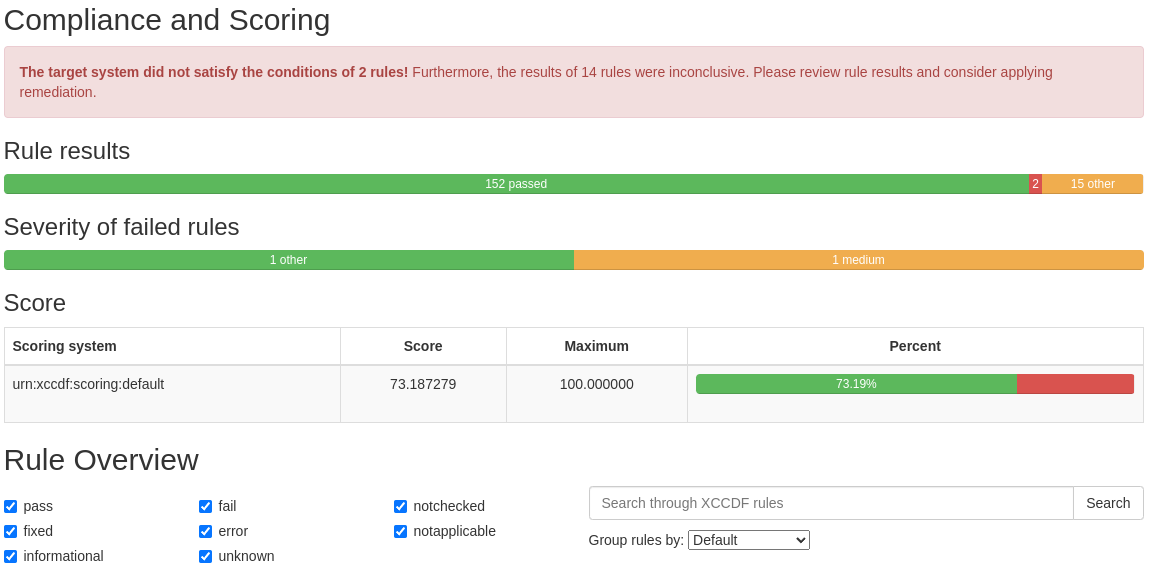Disable the error filter checkbox
This screenshot has width=1170, height=581.
click(x=205, y=532)
